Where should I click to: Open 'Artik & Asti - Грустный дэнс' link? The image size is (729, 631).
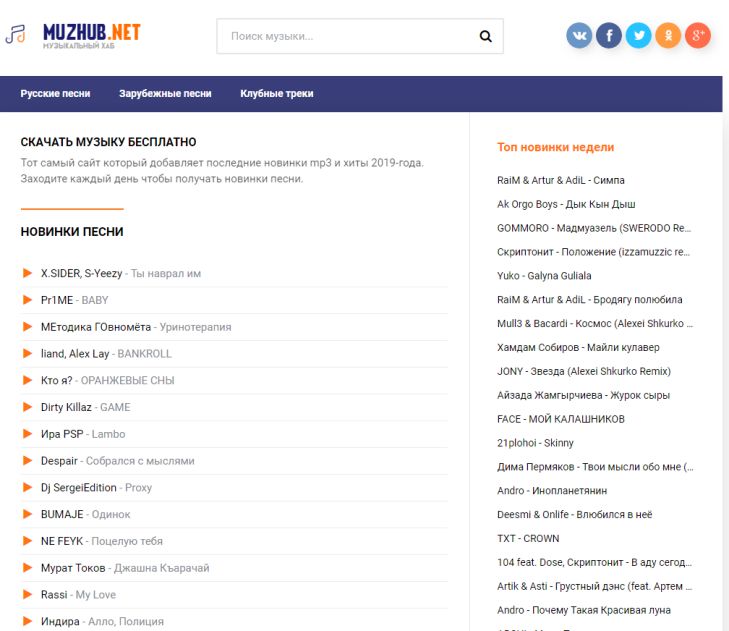(x=595, y=586)
